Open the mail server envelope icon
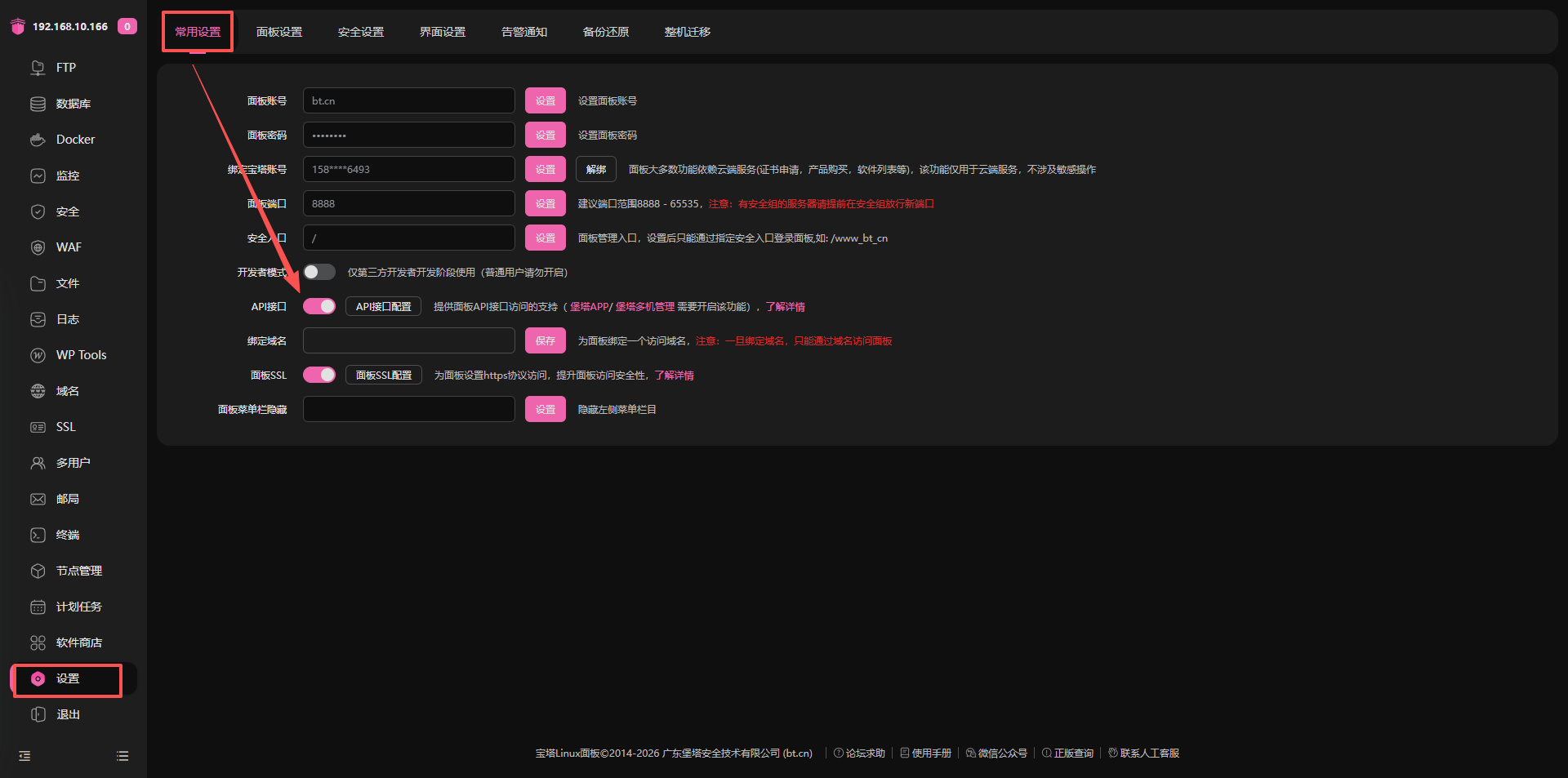 (38, 499)
